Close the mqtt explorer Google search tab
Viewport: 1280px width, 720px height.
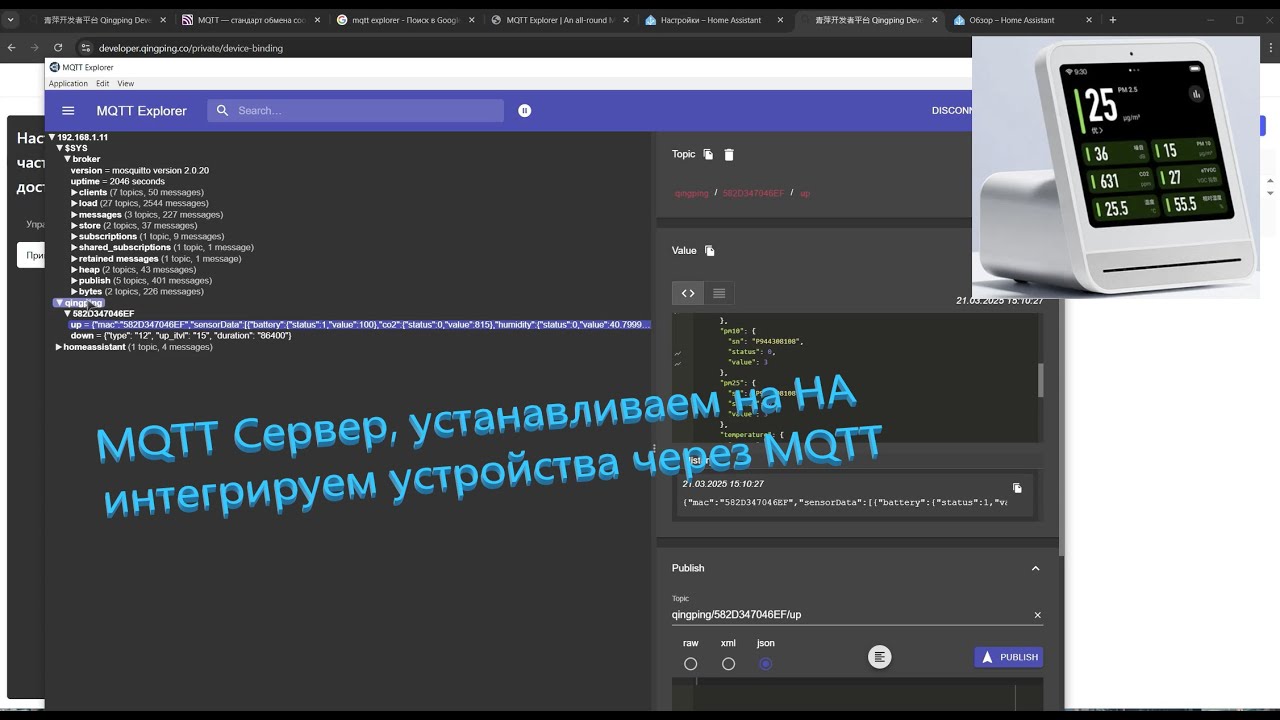(474, 20)
